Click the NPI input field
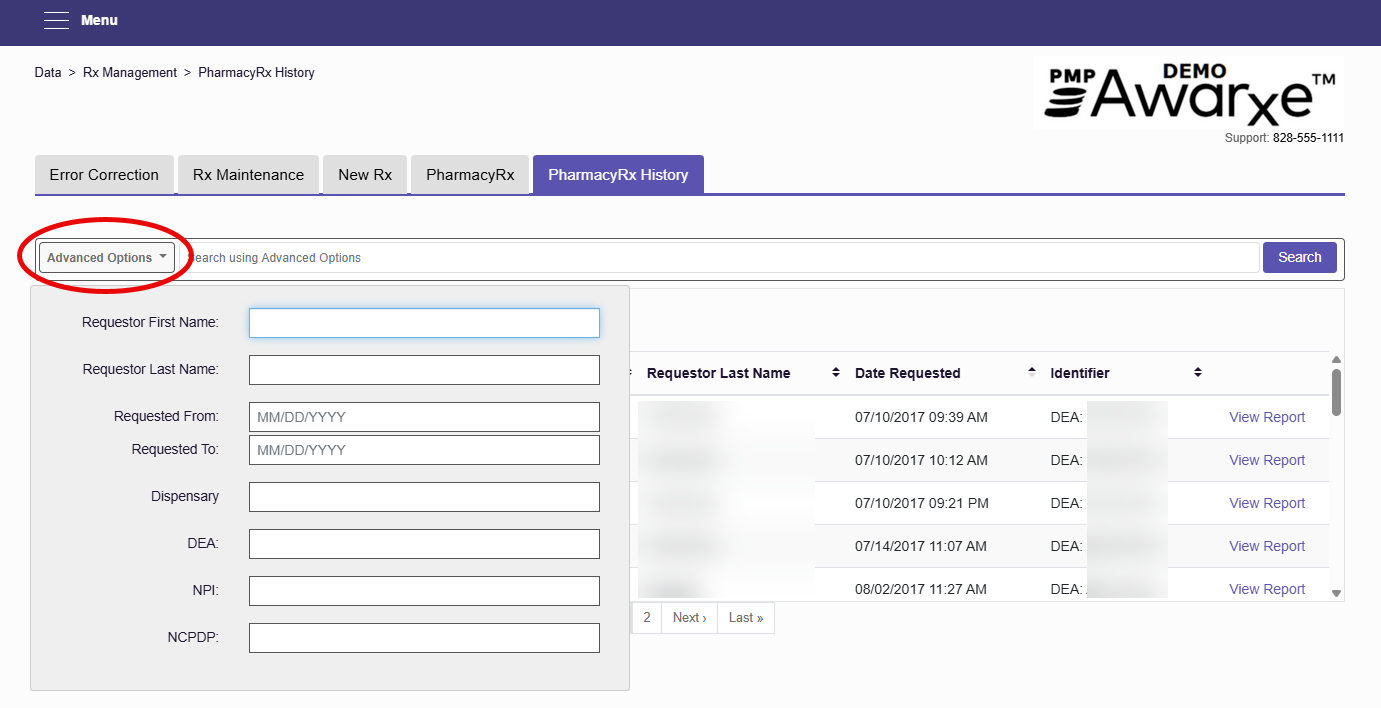The height and width of the screenshot is (708, 1381). 424,591
